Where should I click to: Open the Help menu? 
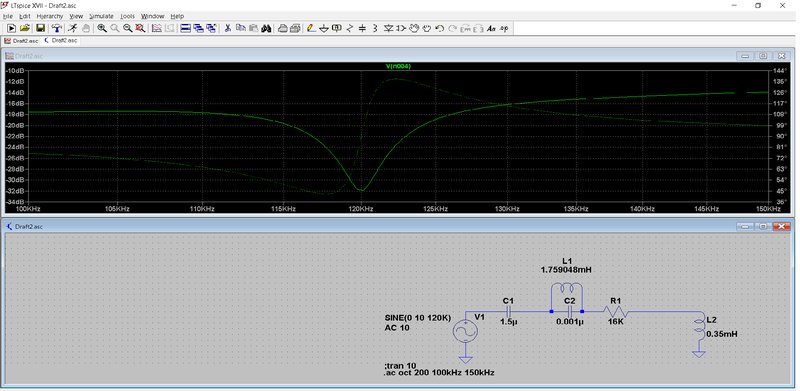(177, 16)
